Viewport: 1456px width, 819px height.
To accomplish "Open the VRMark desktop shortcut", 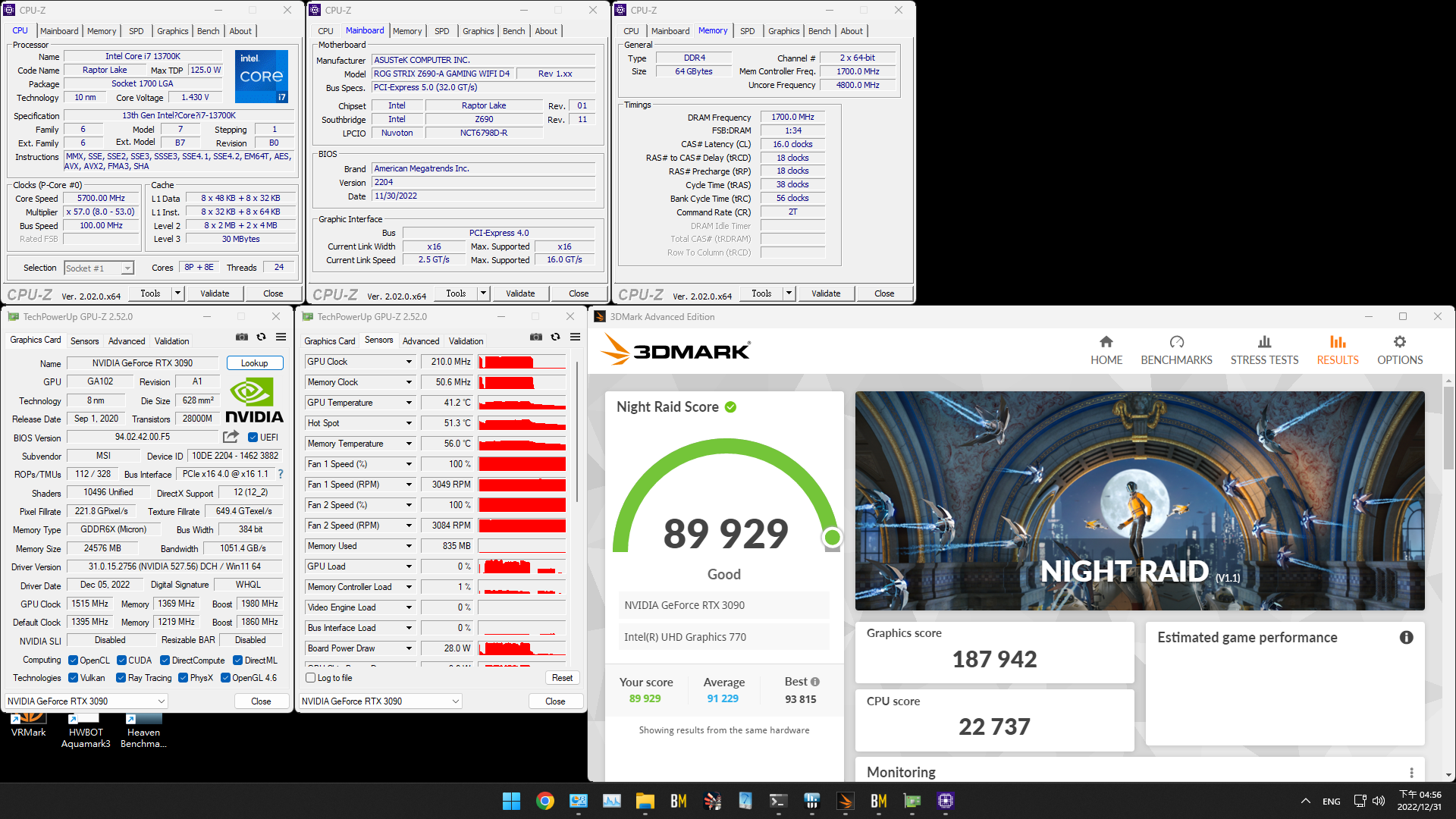I will [28, 726].
